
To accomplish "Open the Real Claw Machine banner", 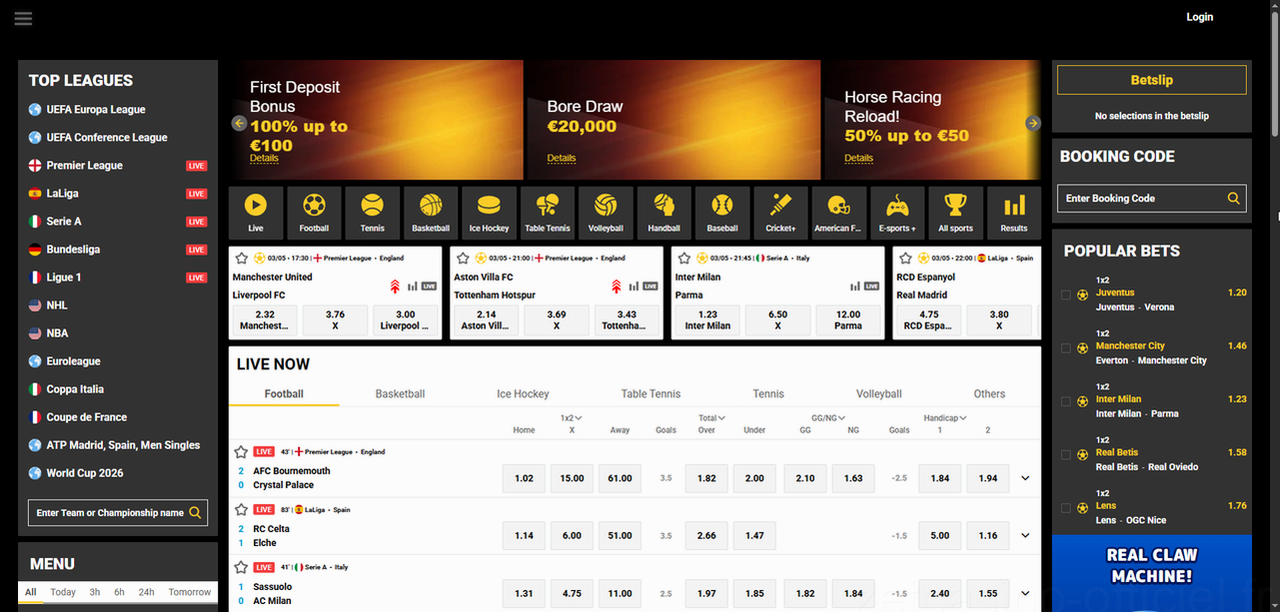I will pyautogui.click(x=1152, y=573).
